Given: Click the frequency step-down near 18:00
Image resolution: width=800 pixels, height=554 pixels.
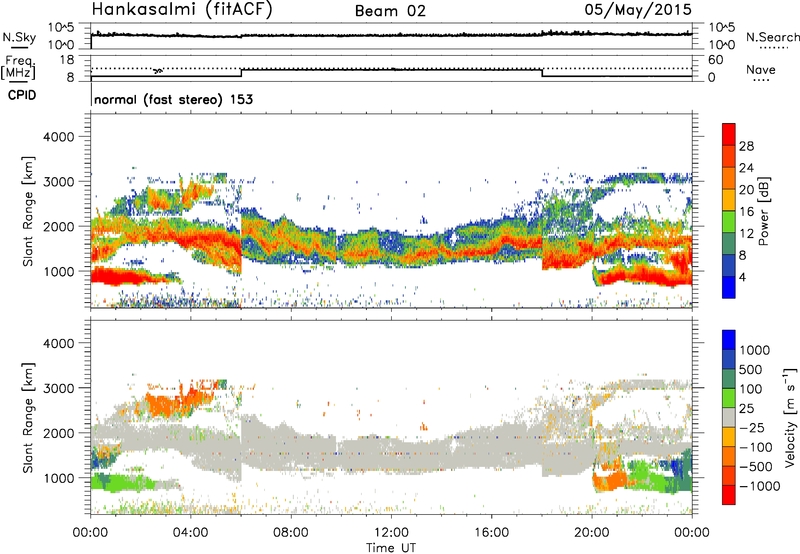Looking at the screenshot, I should click(542, 72).
